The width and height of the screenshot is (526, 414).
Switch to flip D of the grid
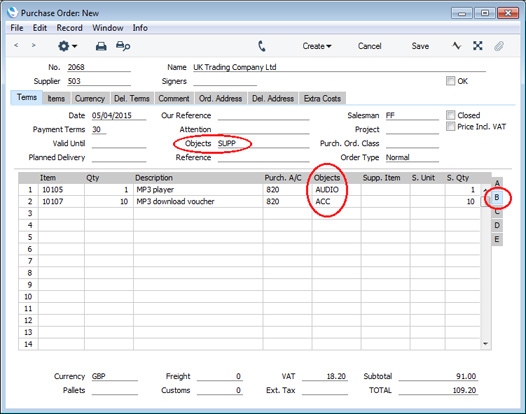tap(497, 225)
